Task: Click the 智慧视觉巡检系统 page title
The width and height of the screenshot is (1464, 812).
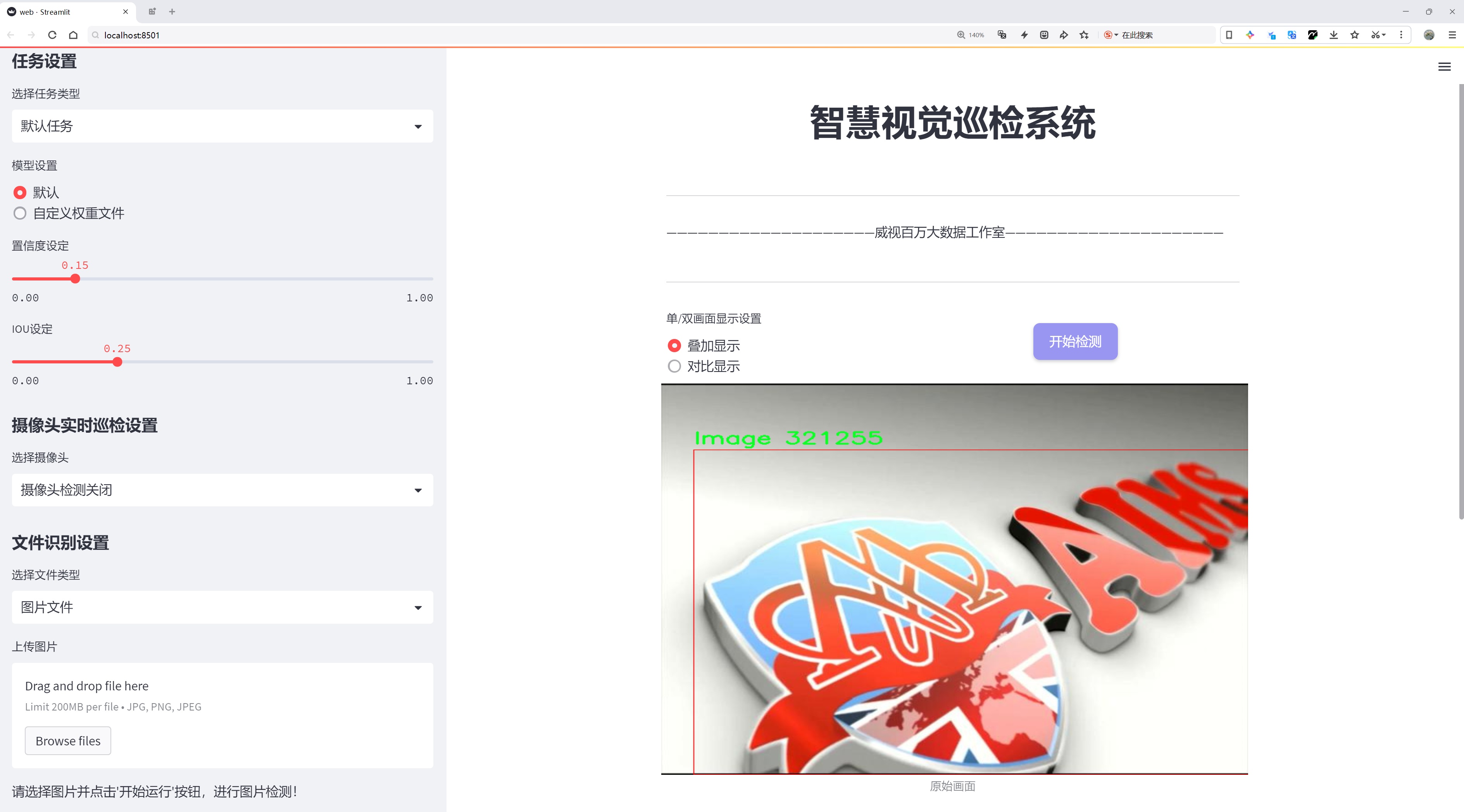Action: pos(952,123)
